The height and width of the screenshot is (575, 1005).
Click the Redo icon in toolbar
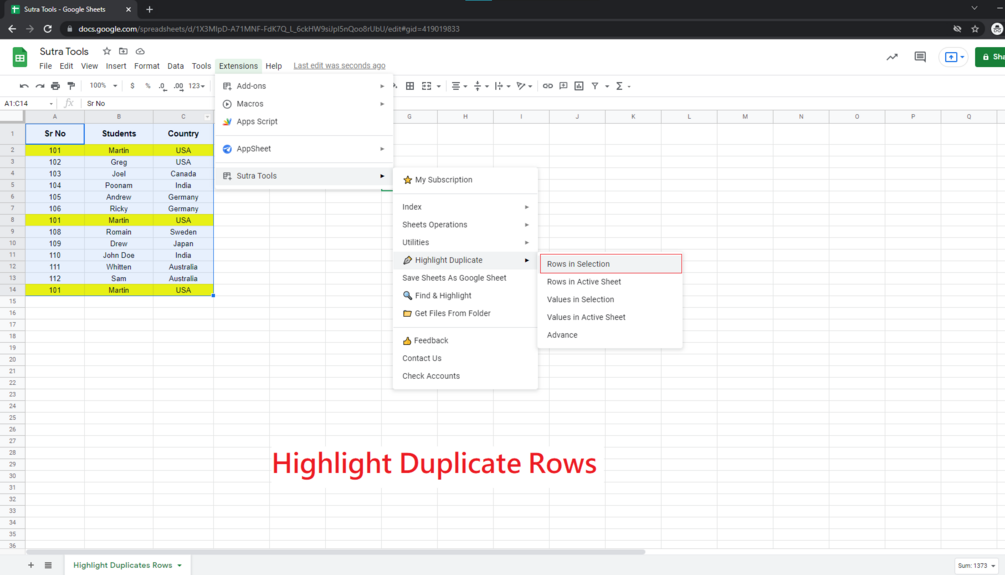coord(40,86)
